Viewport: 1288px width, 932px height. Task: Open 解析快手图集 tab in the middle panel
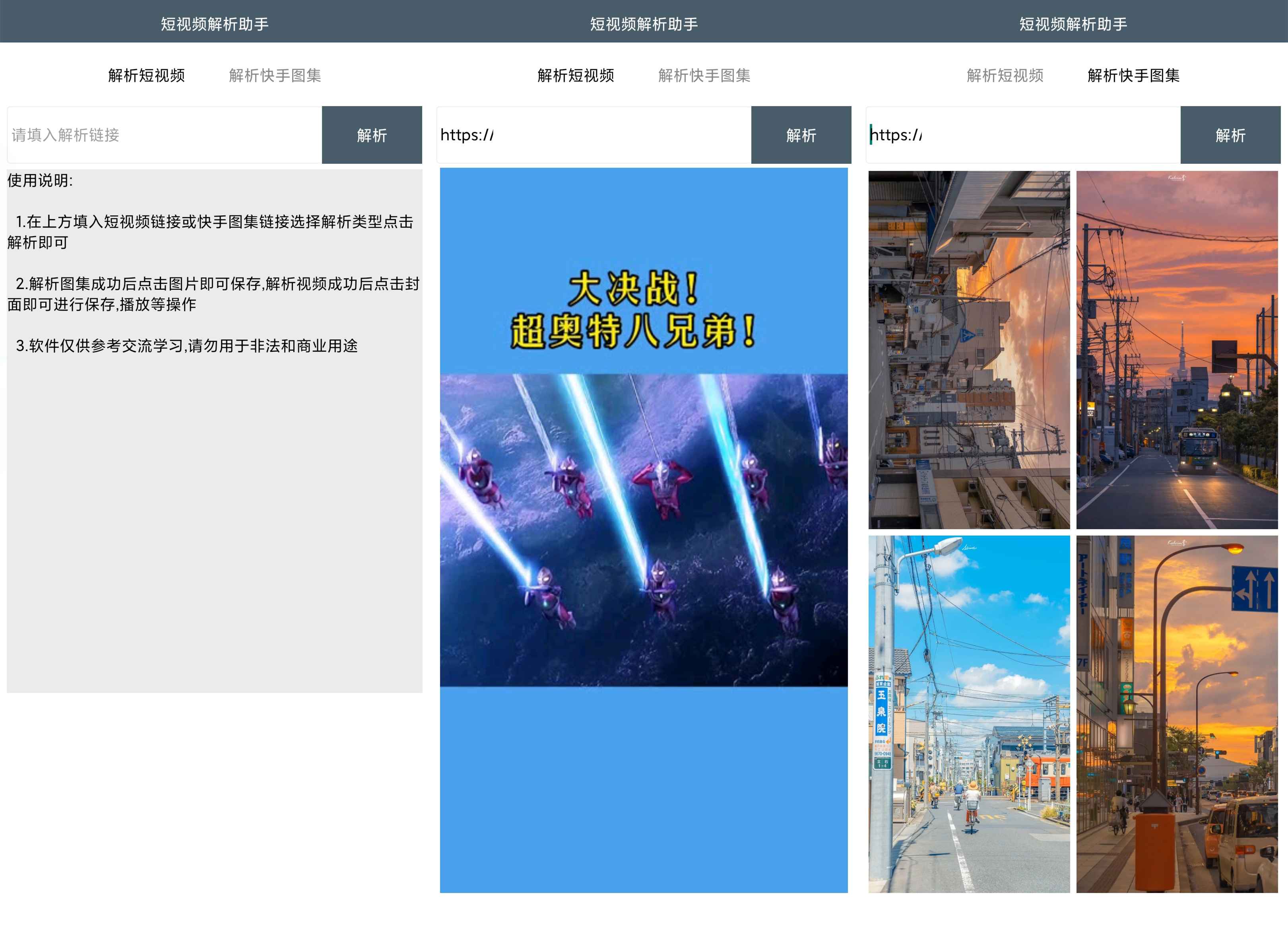click(704, 76)
